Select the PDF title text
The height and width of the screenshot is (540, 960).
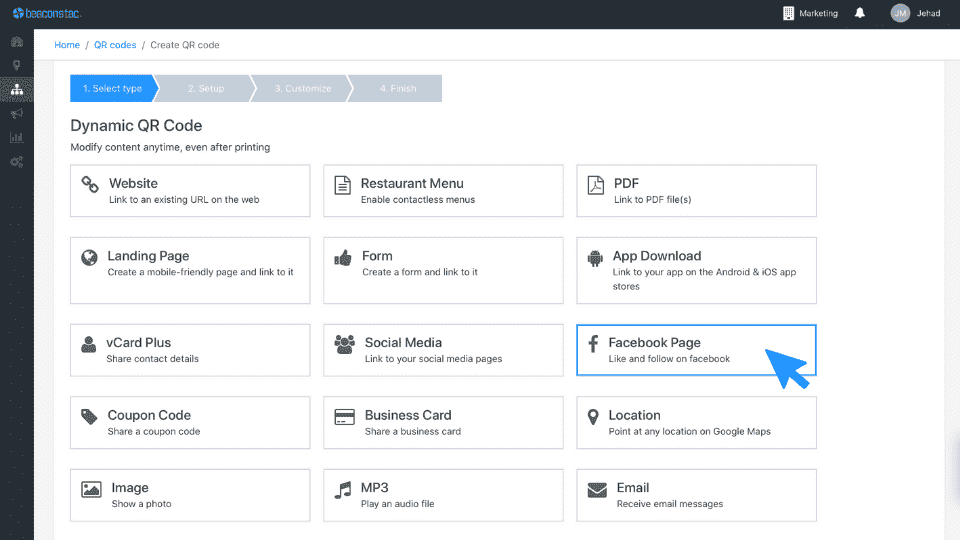coord(626,183)
